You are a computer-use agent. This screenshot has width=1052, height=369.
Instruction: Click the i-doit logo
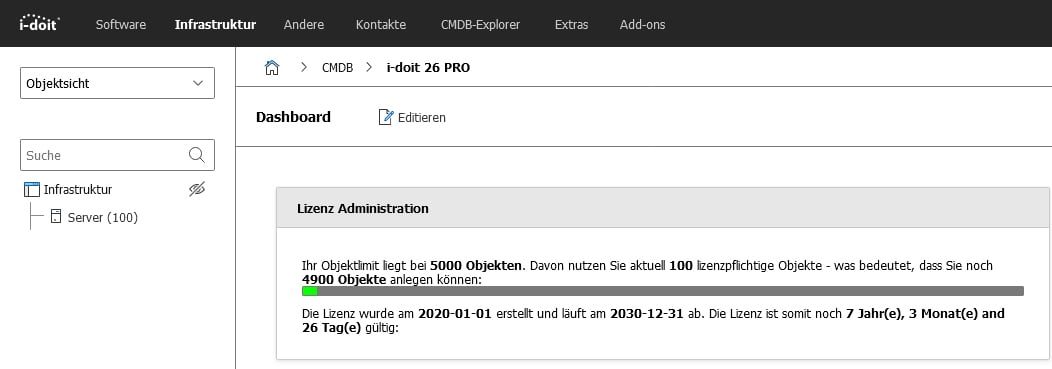(40, 23)
